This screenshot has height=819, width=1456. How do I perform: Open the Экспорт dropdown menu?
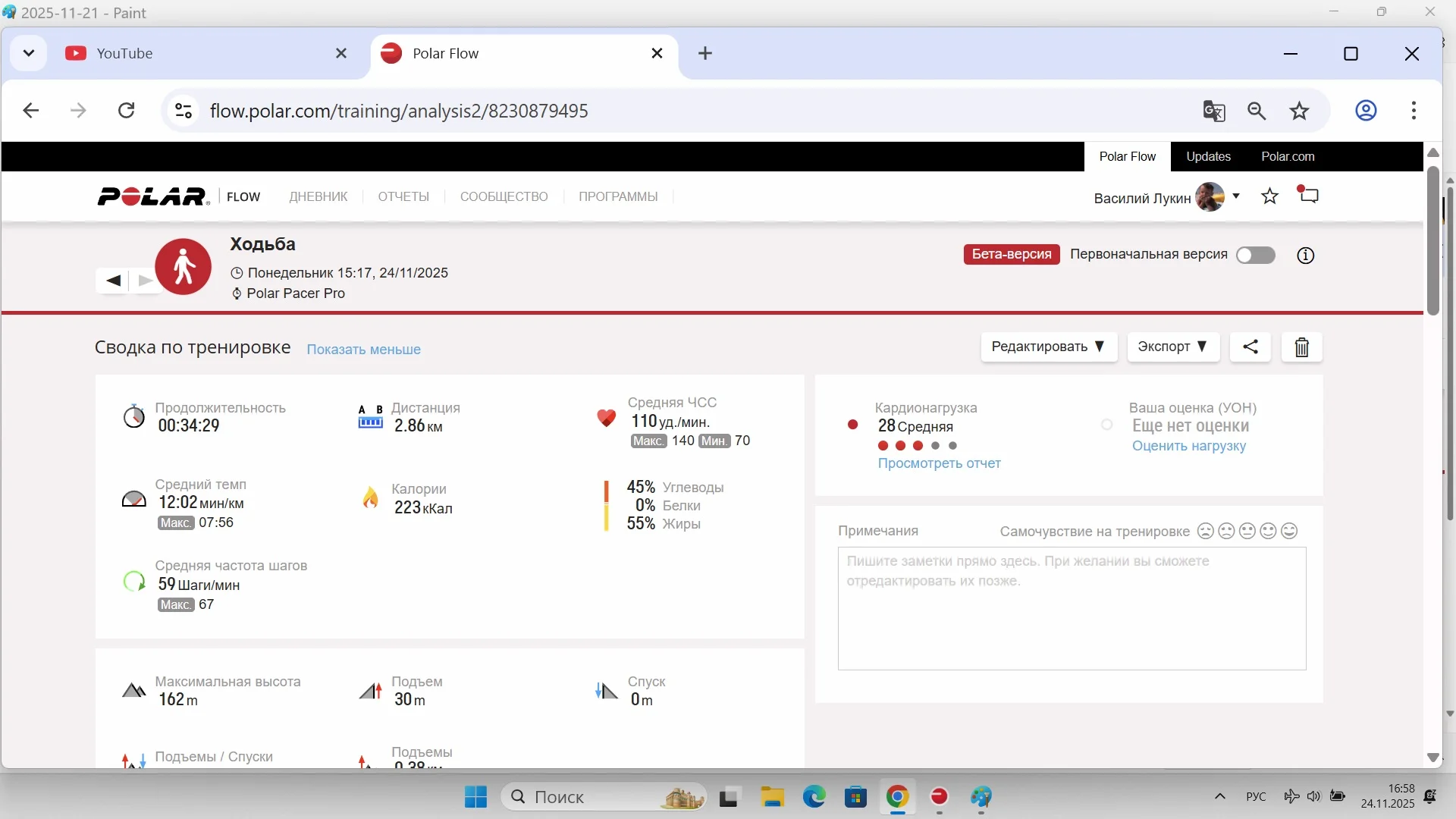pyautogui.click(x=1172, y=347)
